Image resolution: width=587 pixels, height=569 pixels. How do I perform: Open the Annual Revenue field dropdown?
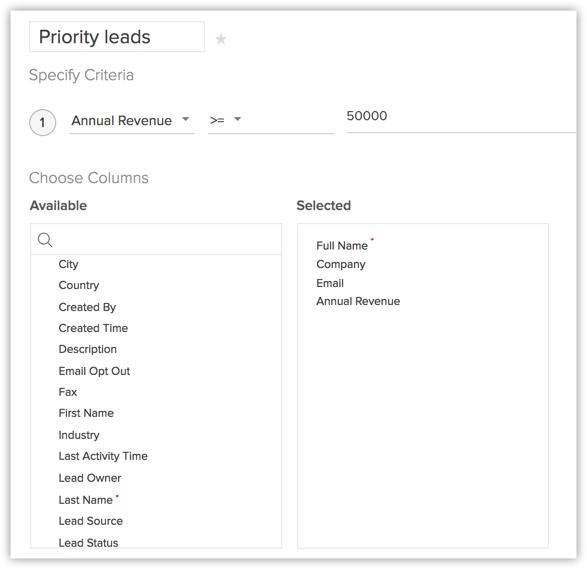pyautogui.click(x=131, y=121)
